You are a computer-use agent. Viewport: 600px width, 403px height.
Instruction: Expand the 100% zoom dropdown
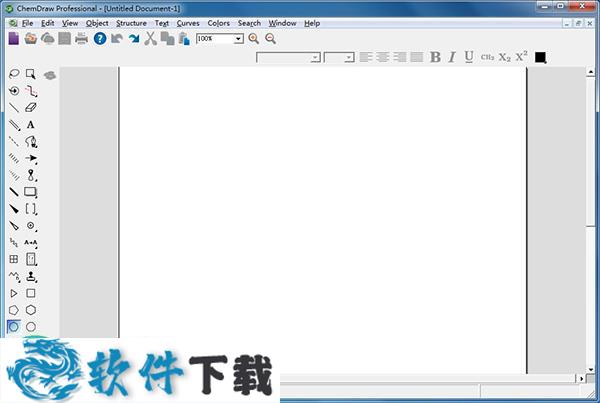(x=238, y=39)
